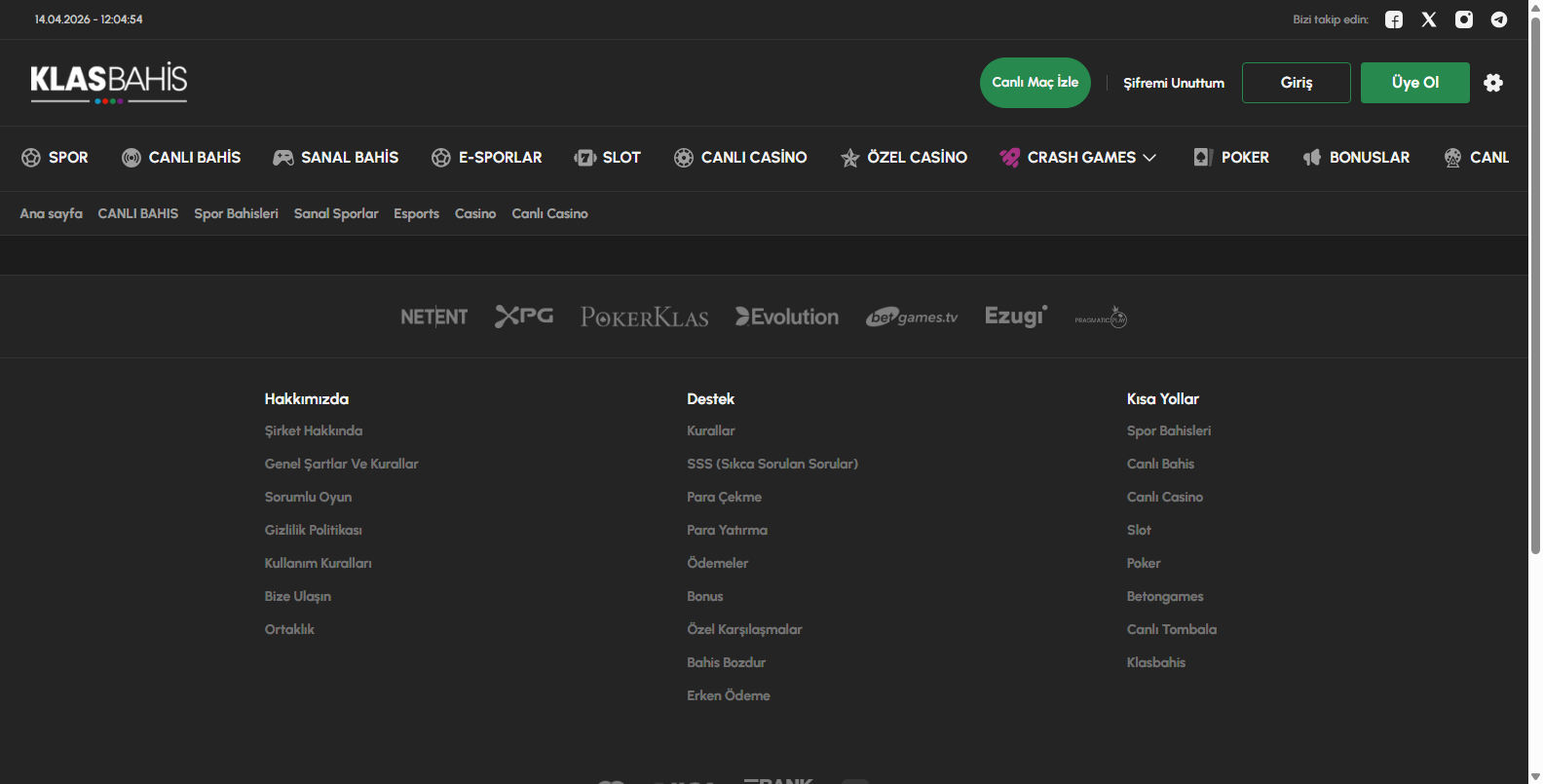Click the Klasbahis logo
This screenshot has height=784, width=1543.
click(x=109, y=82)
